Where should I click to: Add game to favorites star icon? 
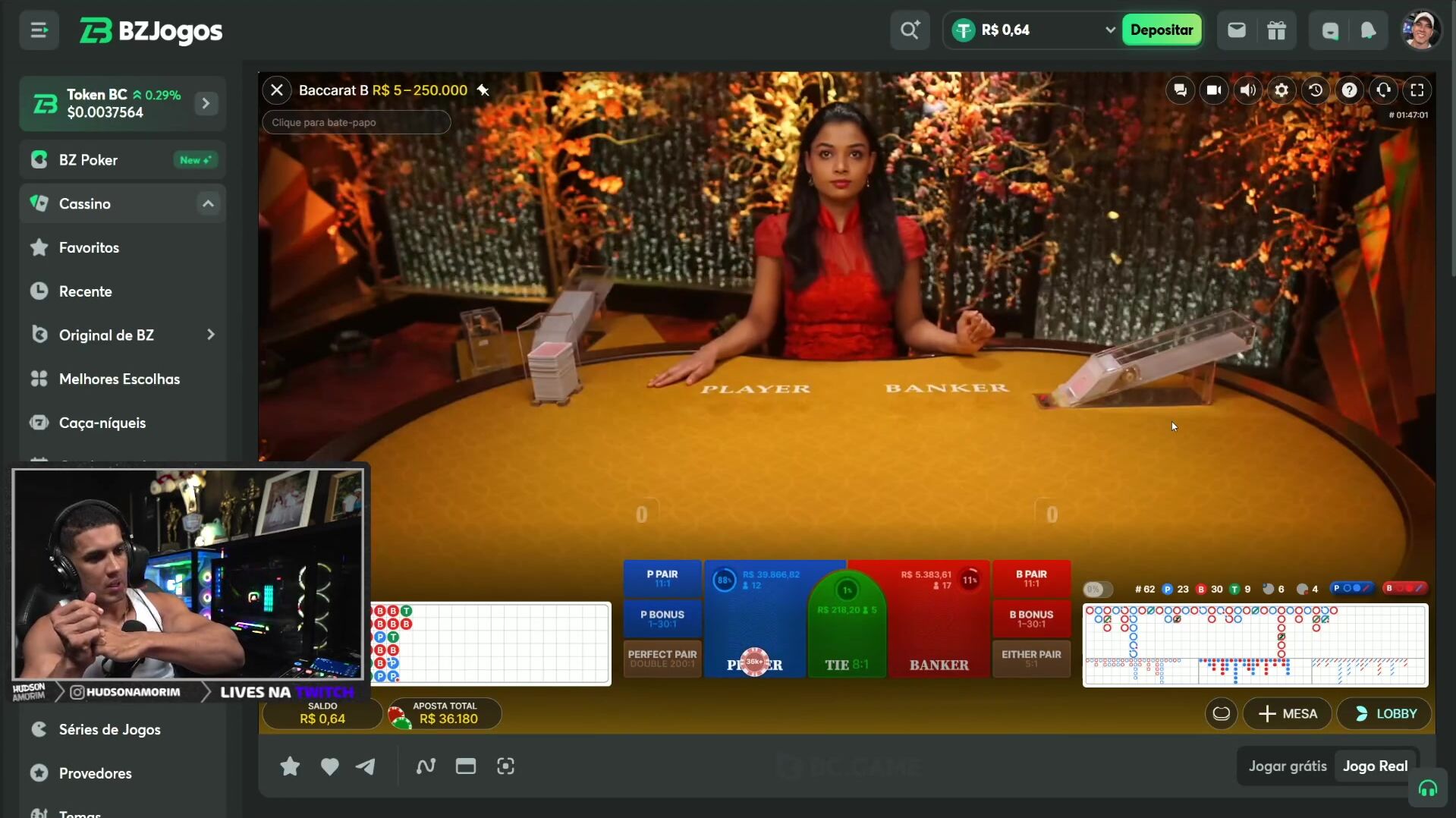point(289,766)
